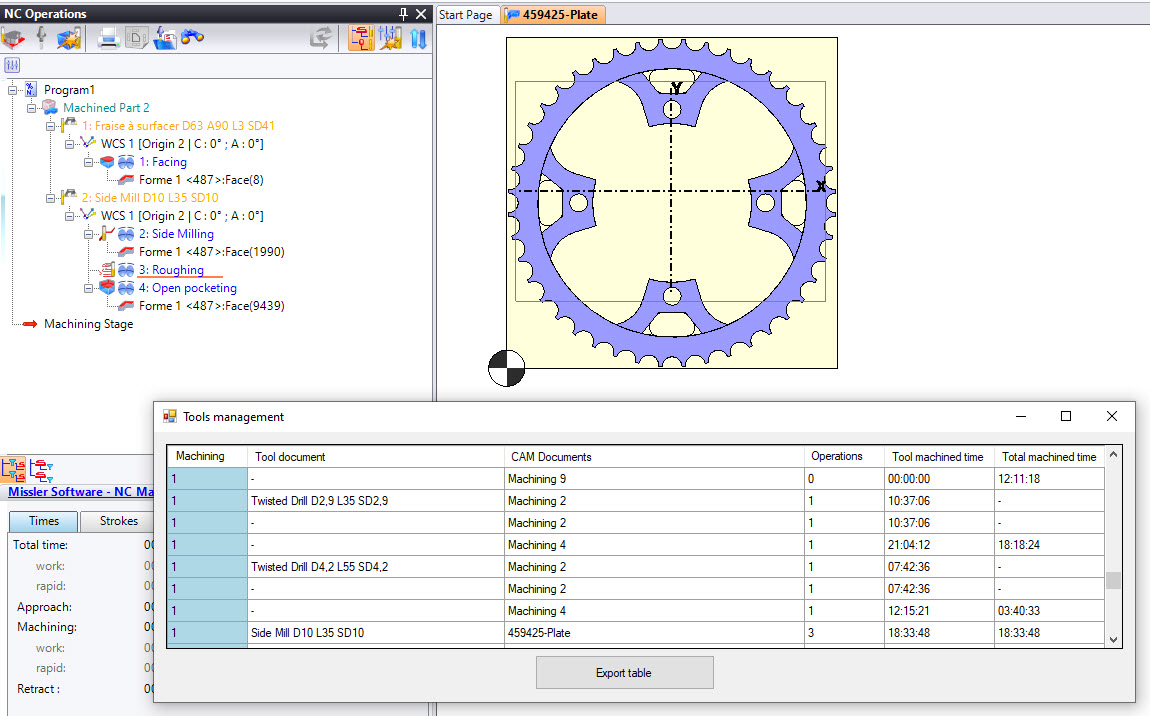Open the Strokes tab

click(119, 521)
